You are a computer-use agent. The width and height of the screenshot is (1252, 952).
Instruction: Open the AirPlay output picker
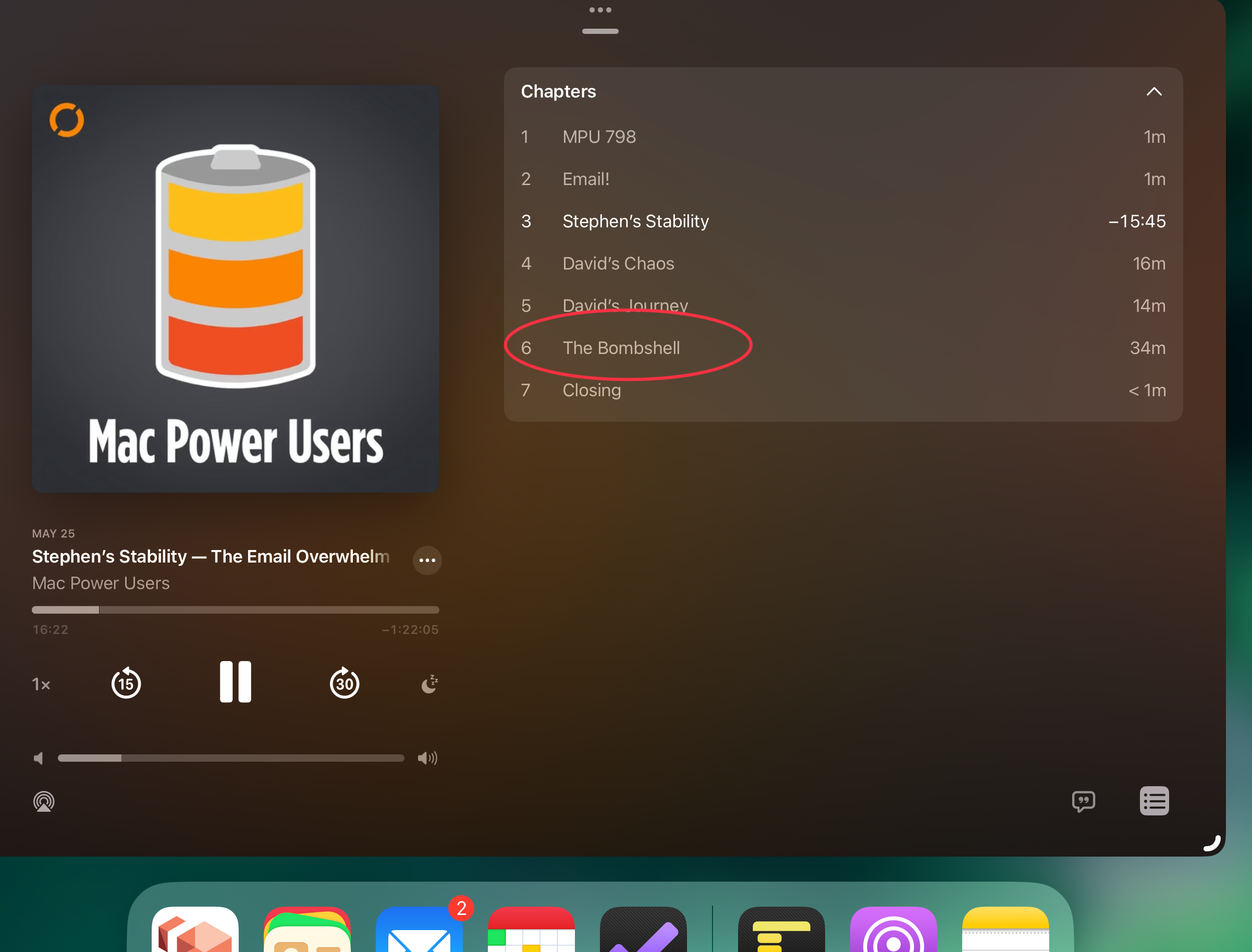pos(44,801)
